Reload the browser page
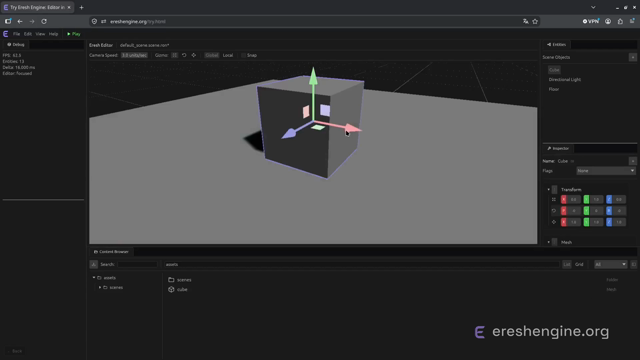The image size is (640, 360). [x=44, y=21]
